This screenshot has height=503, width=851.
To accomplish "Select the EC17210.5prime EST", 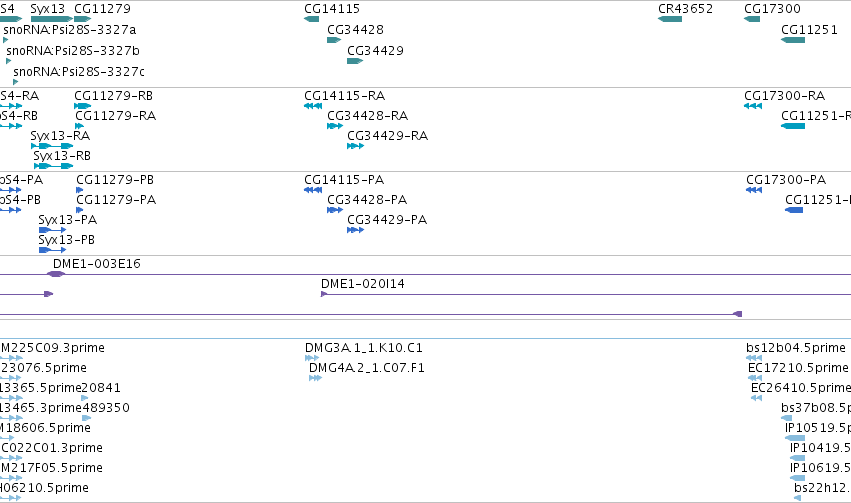I will [755, 378].
